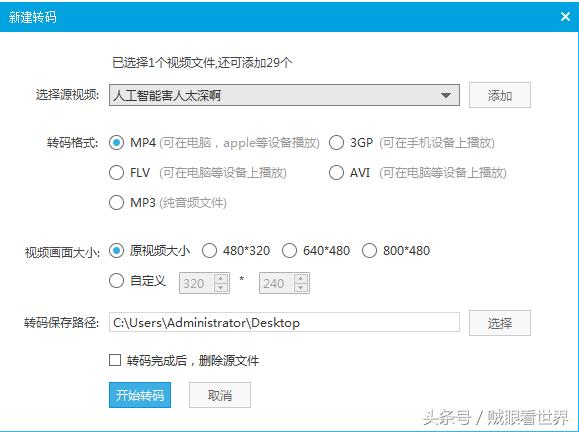The width and height of the screenshot is (579, 432).
Task: Select 原视频大小 original size option
Action: click(116, 251)
